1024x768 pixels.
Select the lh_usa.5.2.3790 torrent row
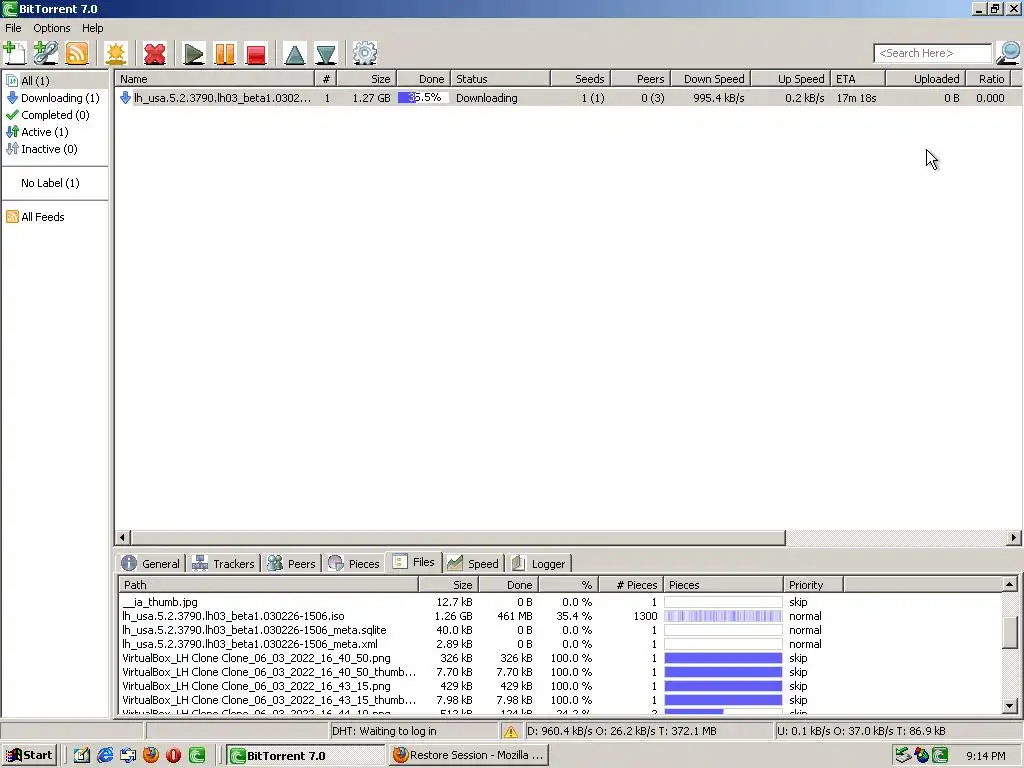(x=568, y=98)
